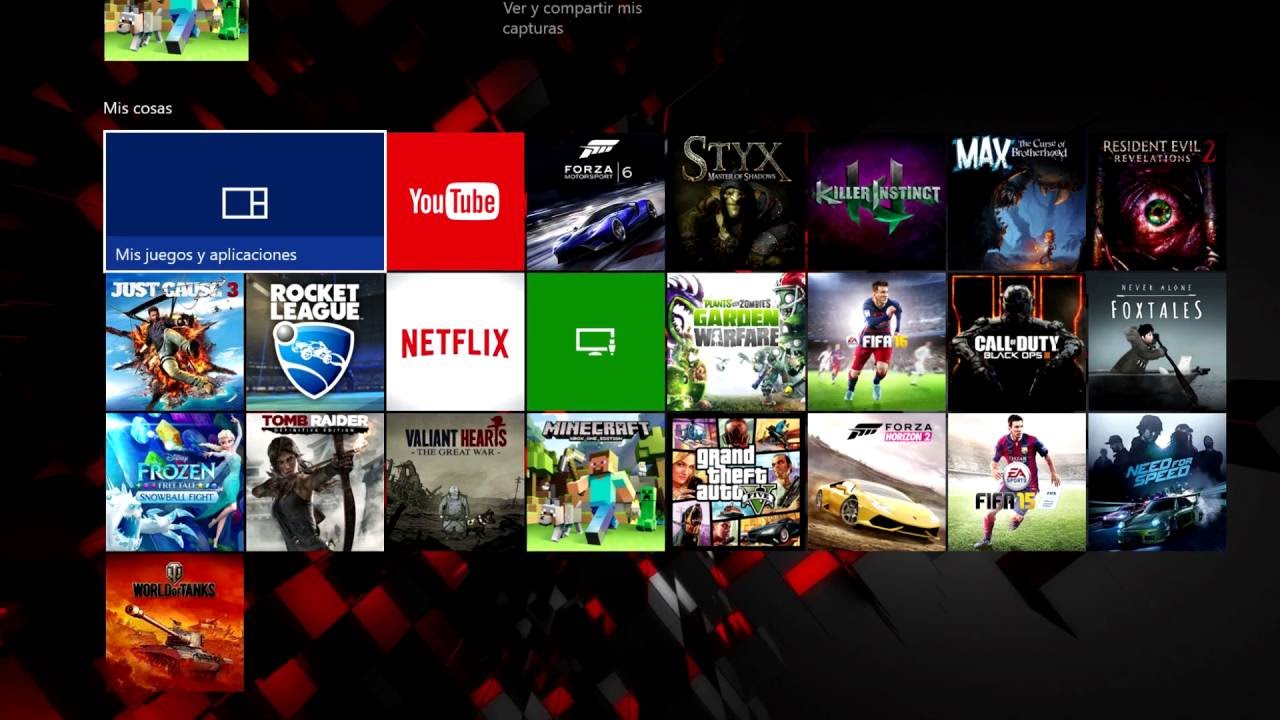This screenshot has height=720, width=1280.
Task: Open World of Tanks tile
Action: point(175,623)
